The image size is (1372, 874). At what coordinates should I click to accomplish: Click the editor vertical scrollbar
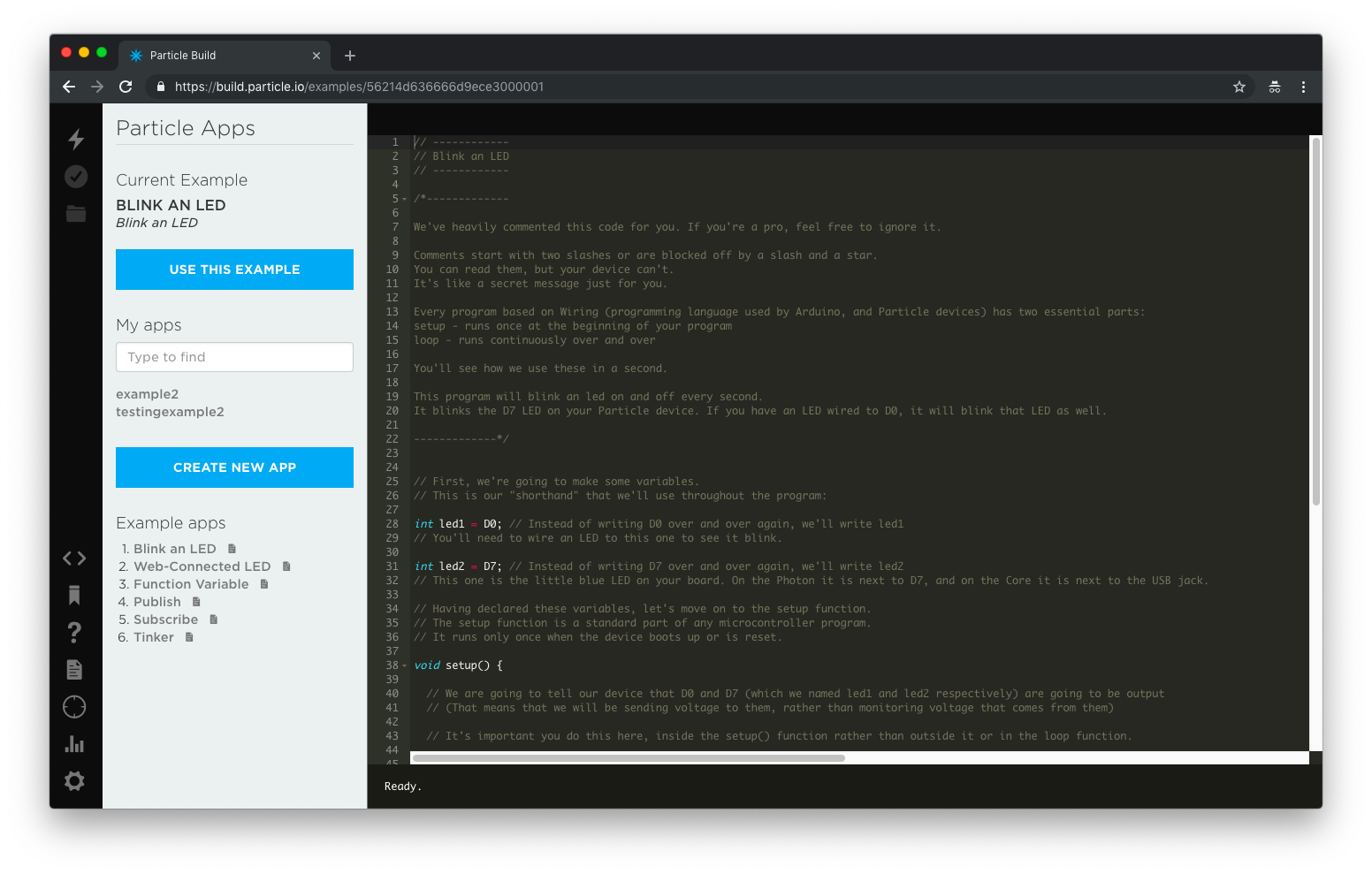[1315, 322]
